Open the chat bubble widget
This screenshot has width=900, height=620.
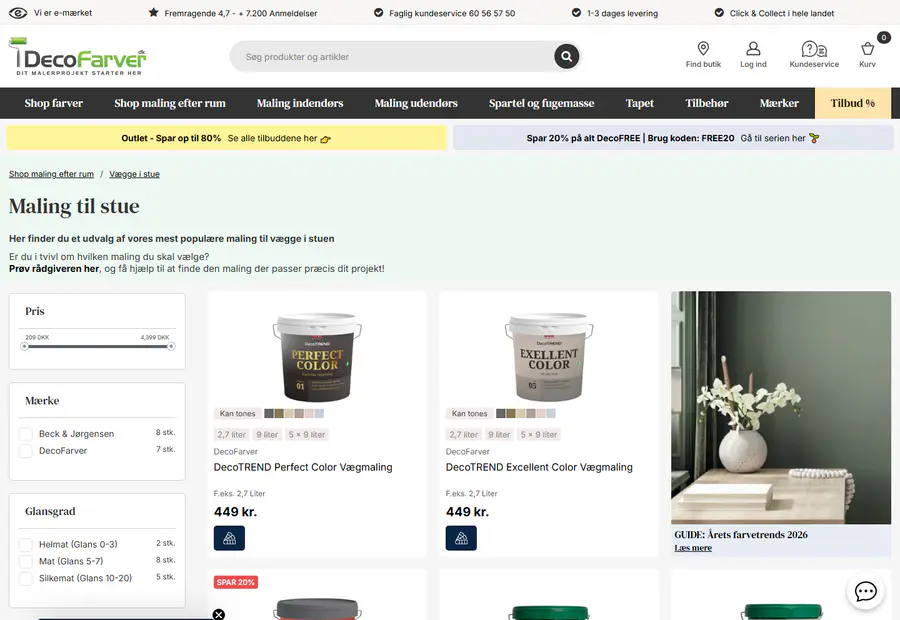click(x=865, y=591)
